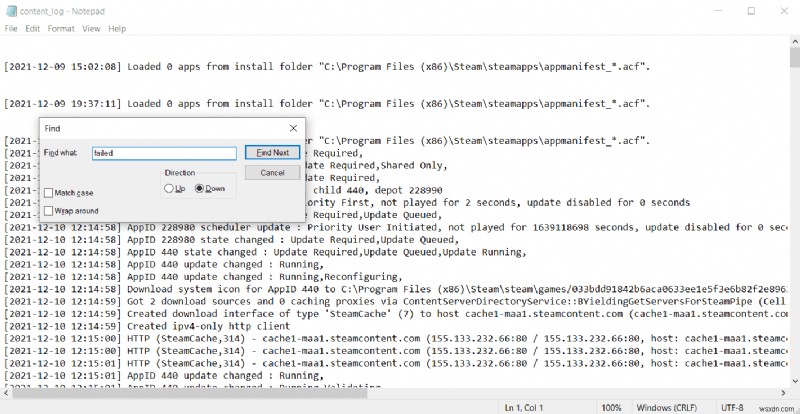The image size is (800, 414).
Task: Close the Find dialog with X
Action: [x=293, y=129]
